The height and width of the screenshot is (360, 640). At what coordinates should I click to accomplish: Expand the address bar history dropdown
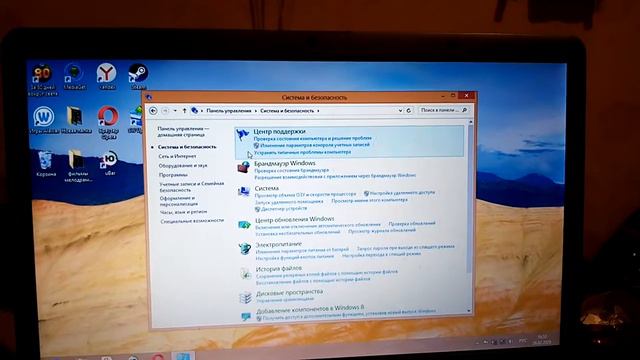click(400, 110)
